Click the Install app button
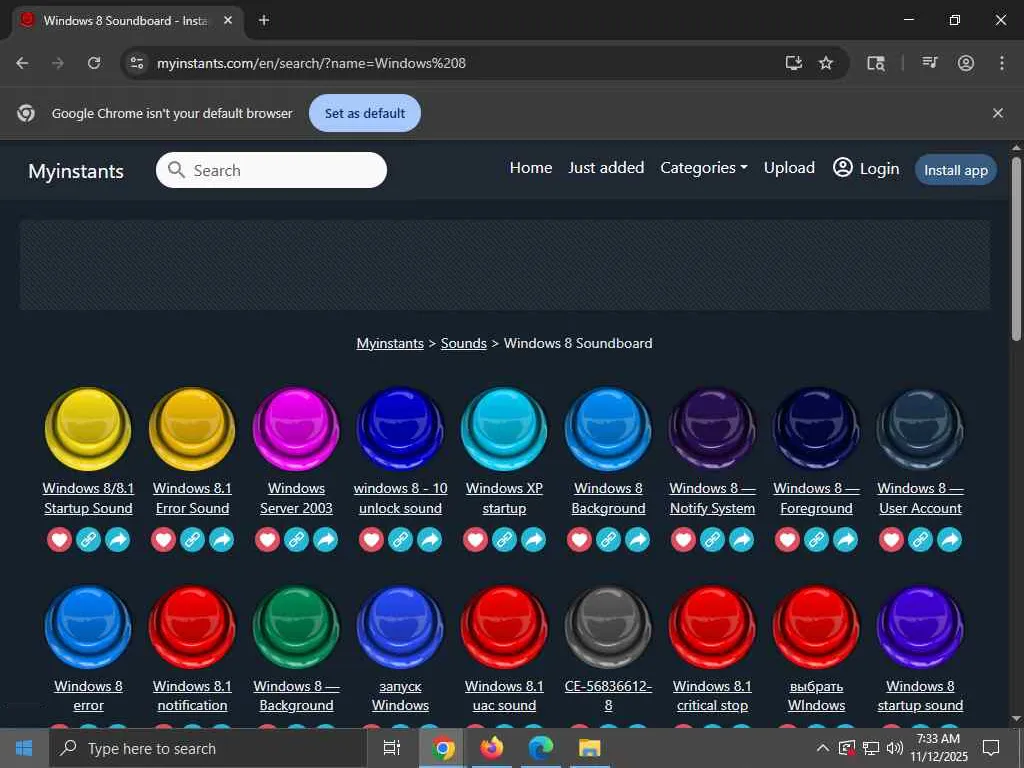This screenshot has height=768, width=1024. [x=955, y=170]
